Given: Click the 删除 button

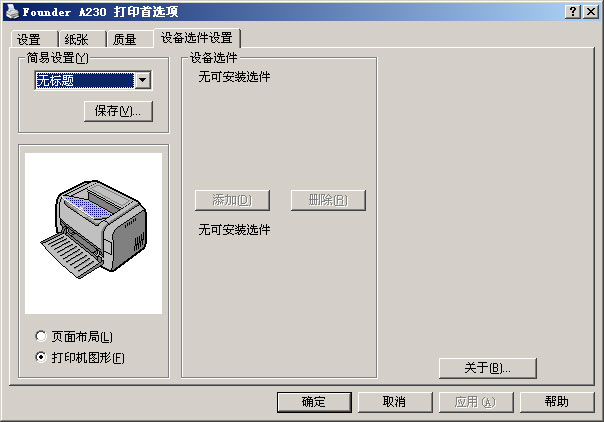Looking at the screenshot, I should pos(328,200).
